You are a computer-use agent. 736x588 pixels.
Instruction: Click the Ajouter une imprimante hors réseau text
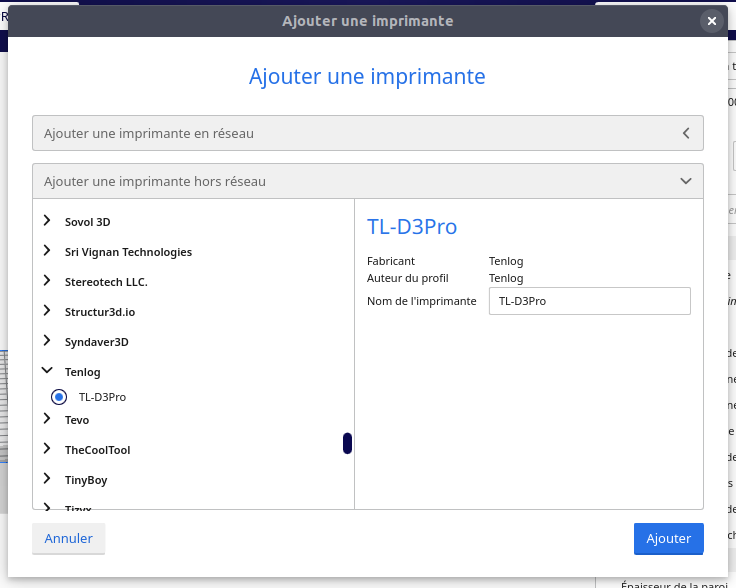[155, 181]
